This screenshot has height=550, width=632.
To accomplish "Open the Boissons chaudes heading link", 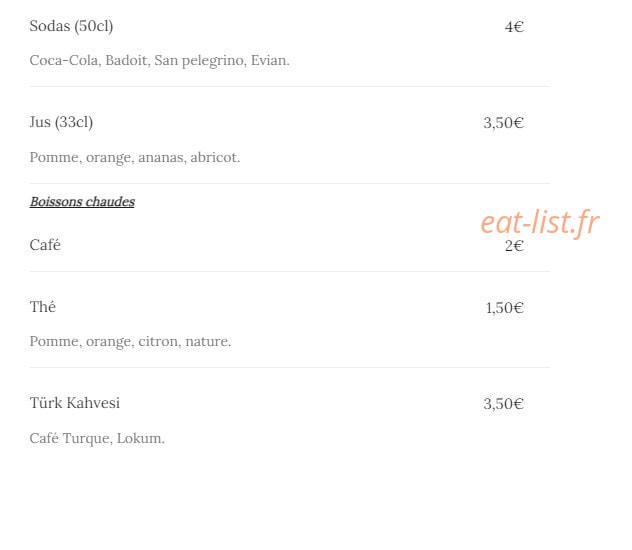I will click(82, 201).
